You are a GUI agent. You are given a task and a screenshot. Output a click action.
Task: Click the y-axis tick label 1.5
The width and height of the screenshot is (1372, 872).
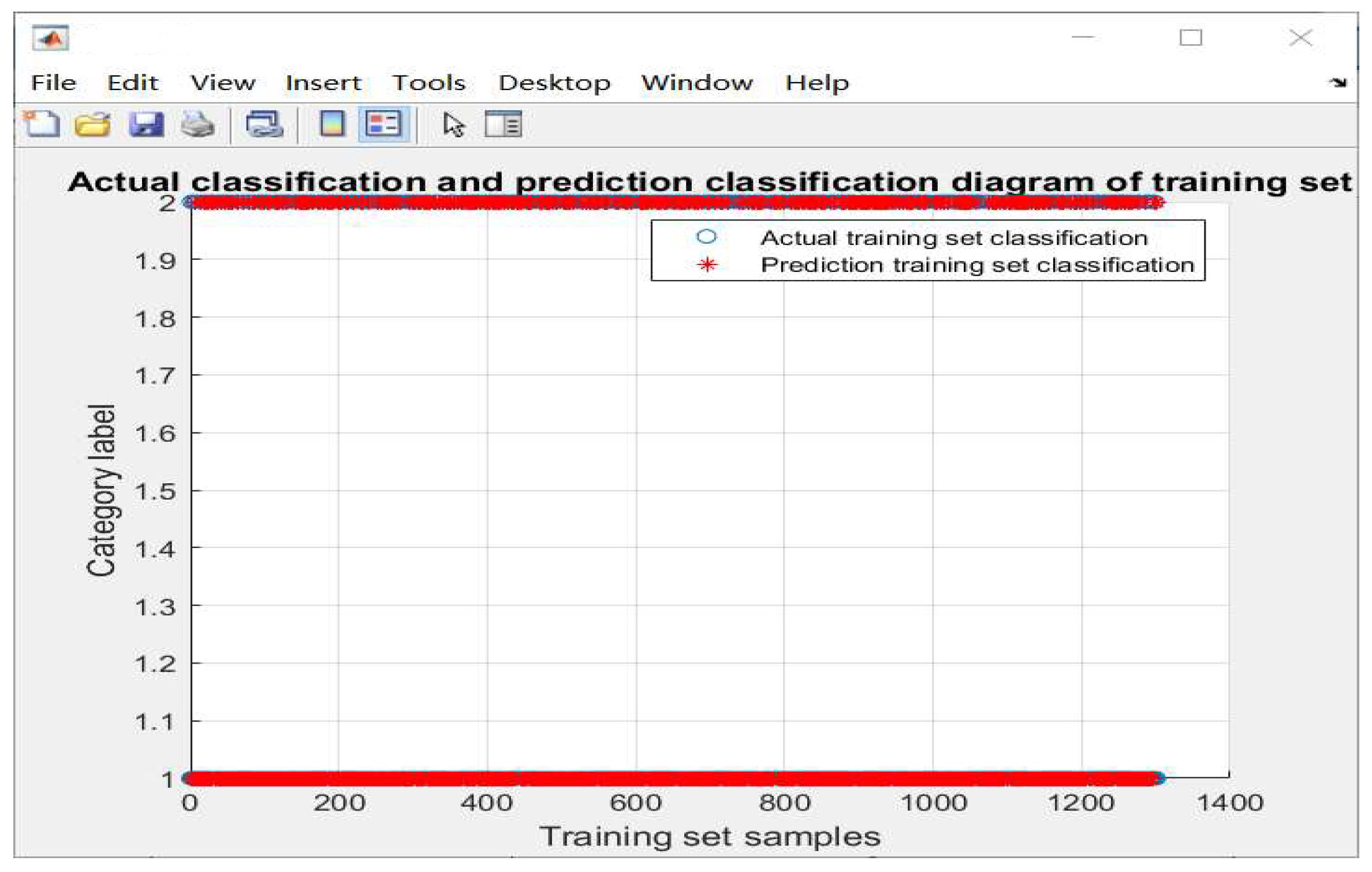[155, 491]
